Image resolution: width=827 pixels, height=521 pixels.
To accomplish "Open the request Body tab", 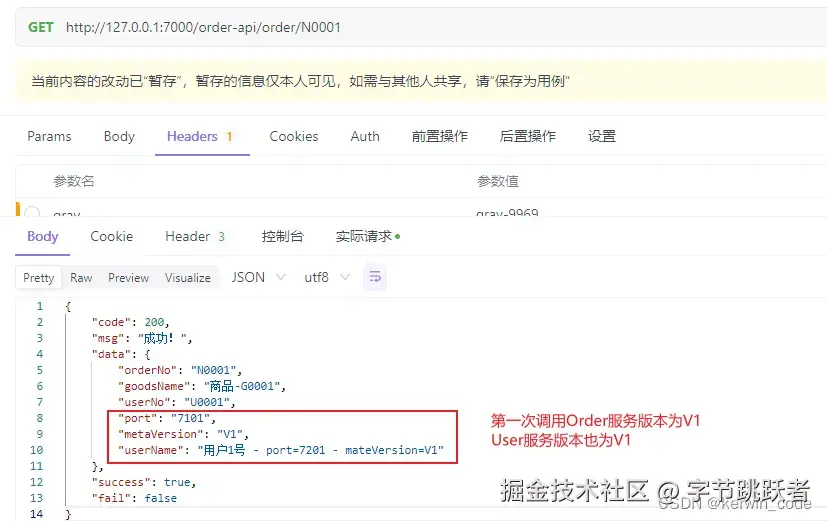I will (119, 136).
